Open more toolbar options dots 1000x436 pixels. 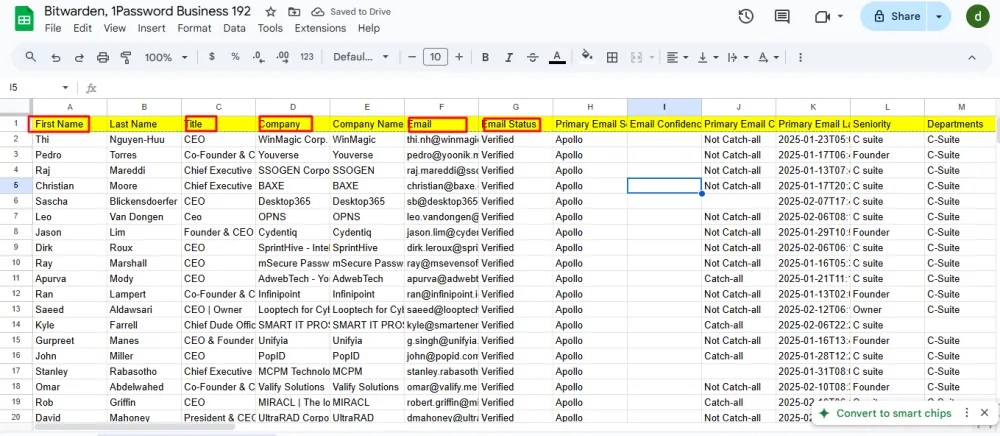pos(800,57)
